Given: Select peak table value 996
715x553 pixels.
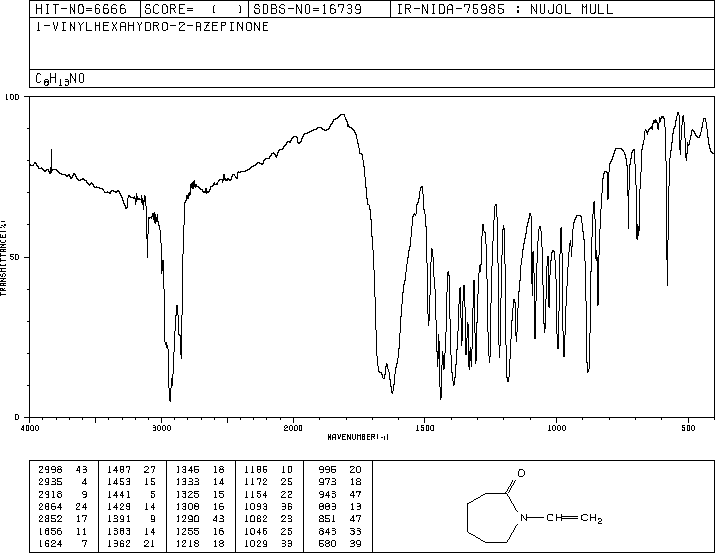Looking at the screenshot, I should 327,470.
